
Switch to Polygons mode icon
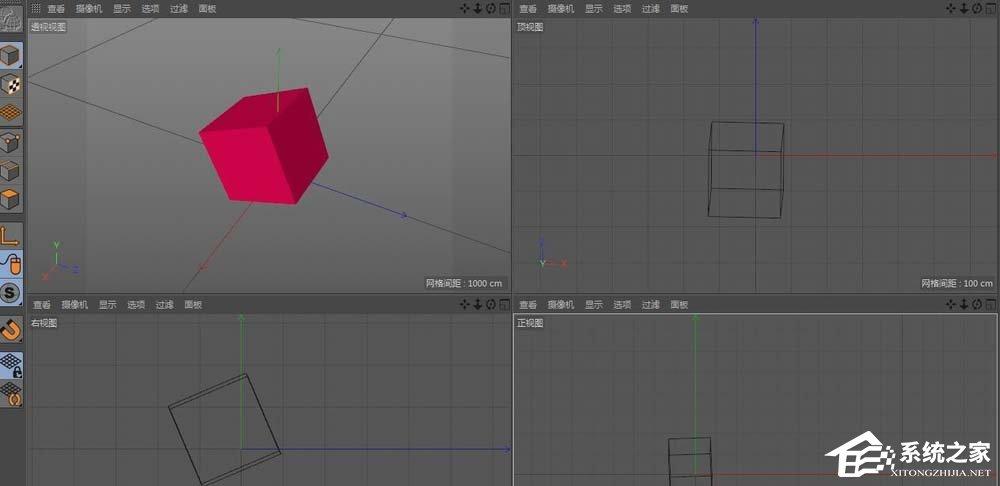pyautogui.click(x=11, y=199)
